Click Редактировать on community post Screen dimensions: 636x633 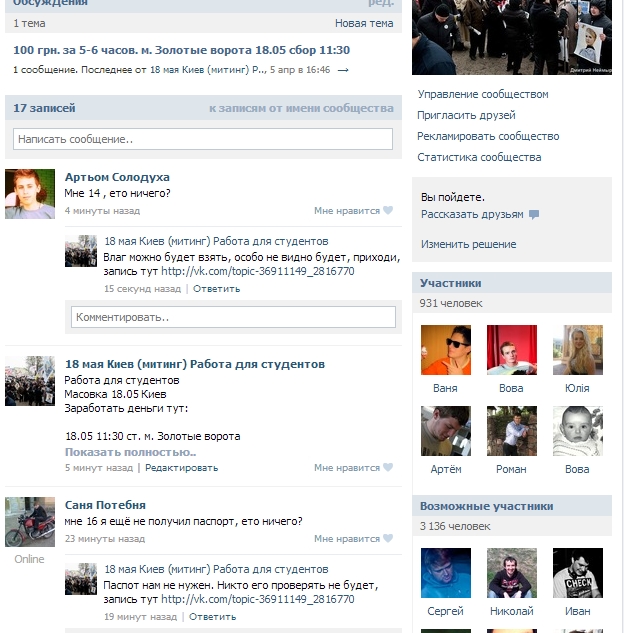tap(181, 468)
